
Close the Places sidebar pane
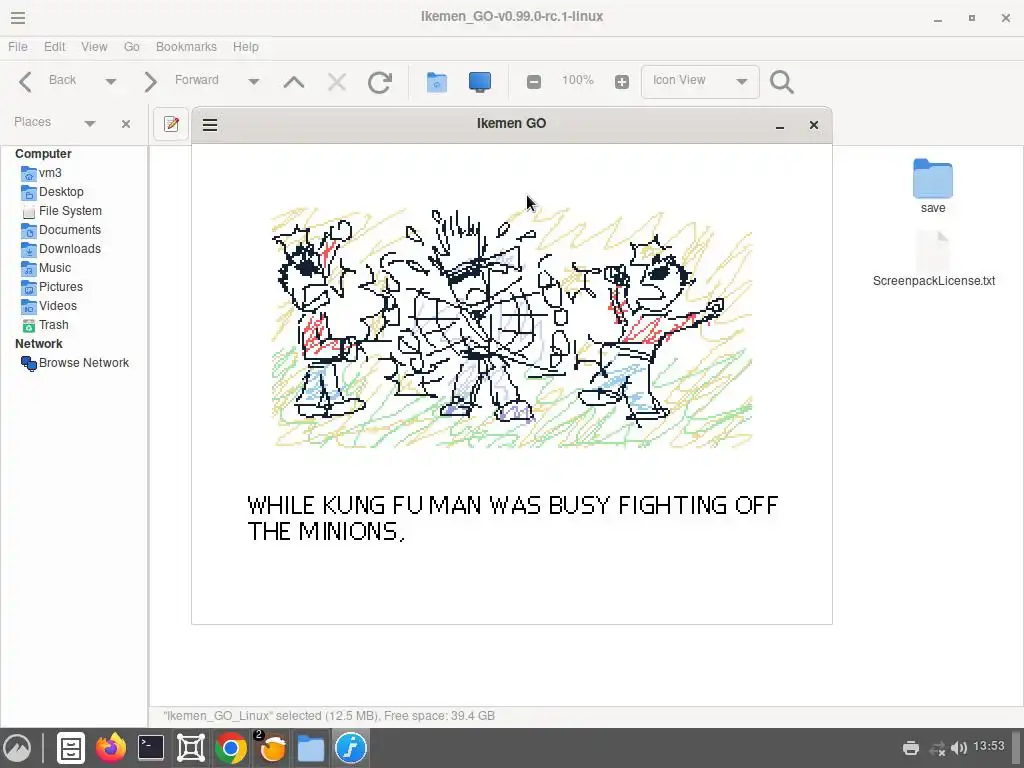[126, 123]
